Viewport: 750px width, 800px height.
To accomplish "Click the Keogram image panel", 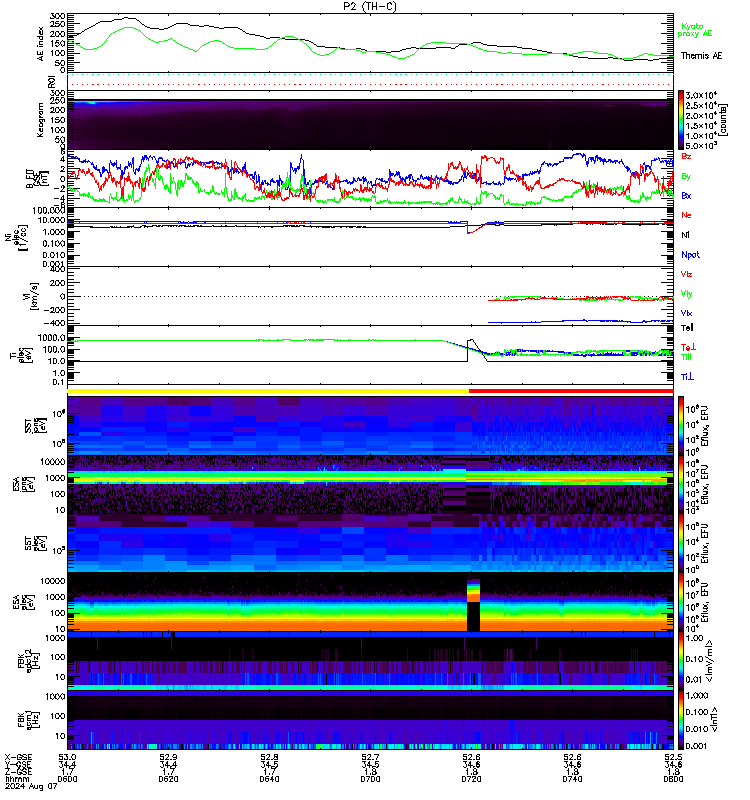I will tap(370, 124).
